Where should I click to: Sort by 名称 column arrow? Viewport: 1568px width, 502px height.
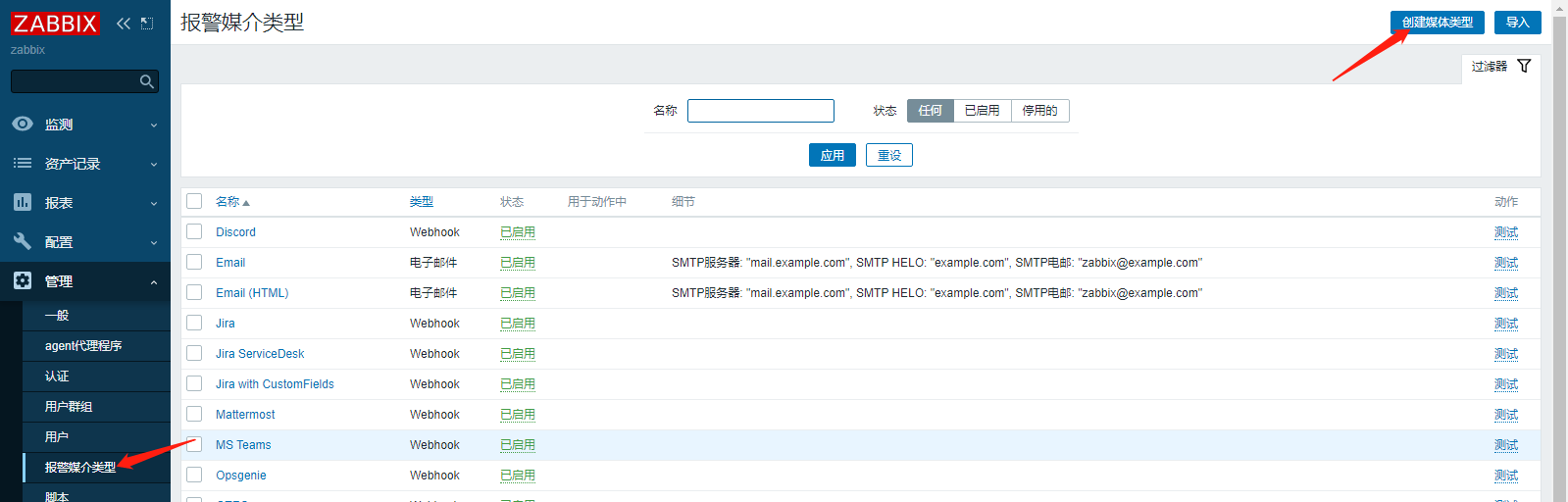[246, 203]
